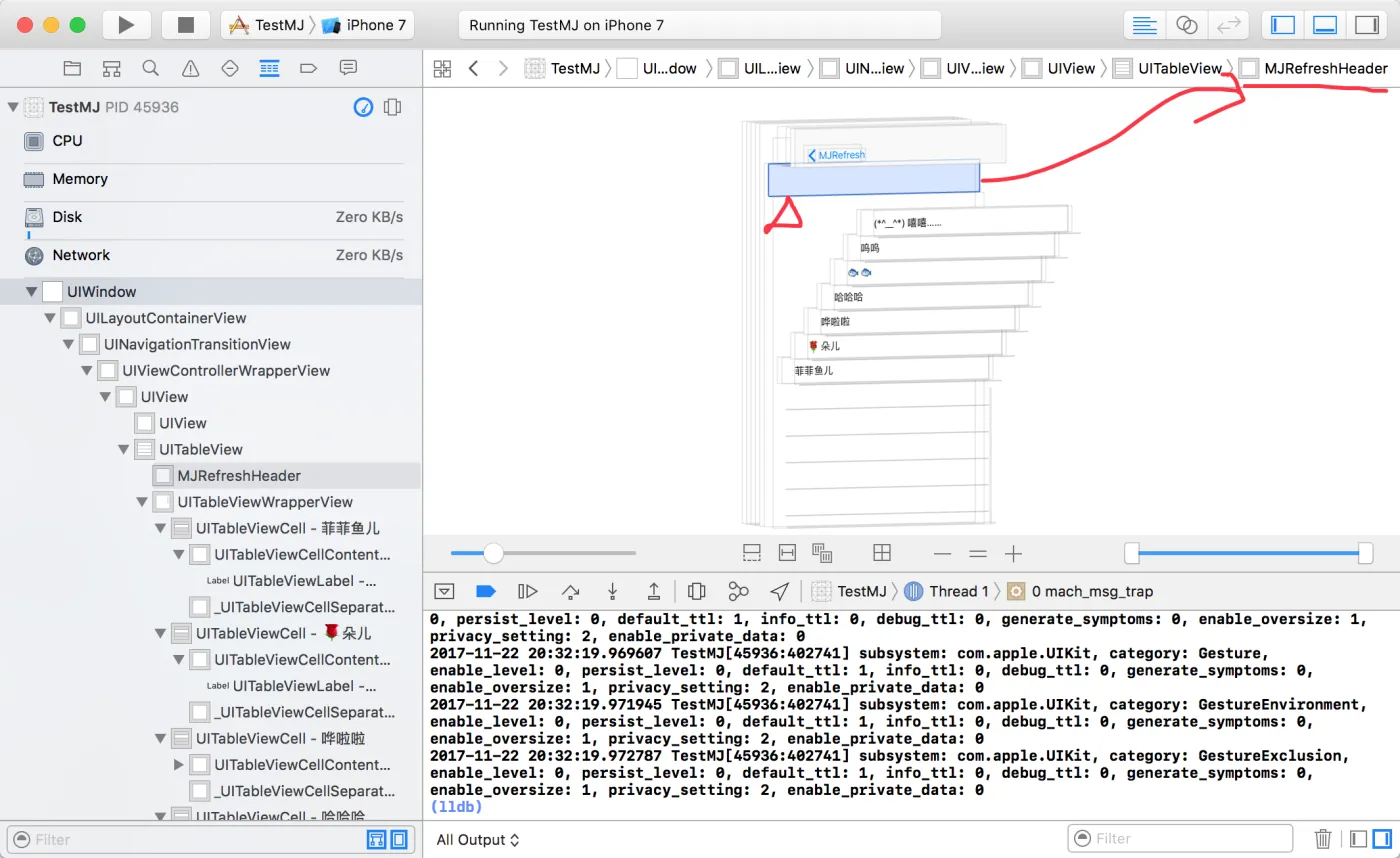
Task: Select the Network gauge row
Action: click(x=211, y=255)
